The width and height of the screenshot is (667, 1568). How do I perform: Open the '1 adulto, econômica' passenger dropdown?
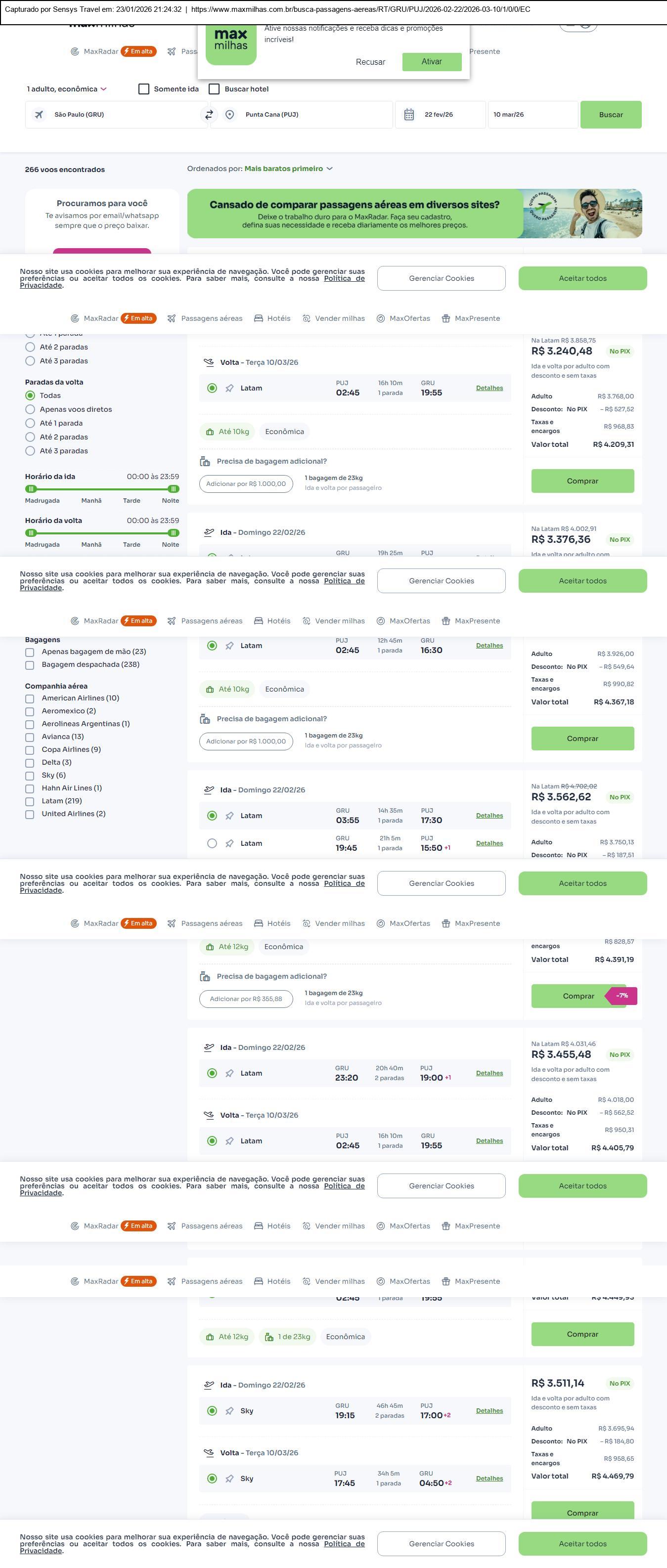66,89
